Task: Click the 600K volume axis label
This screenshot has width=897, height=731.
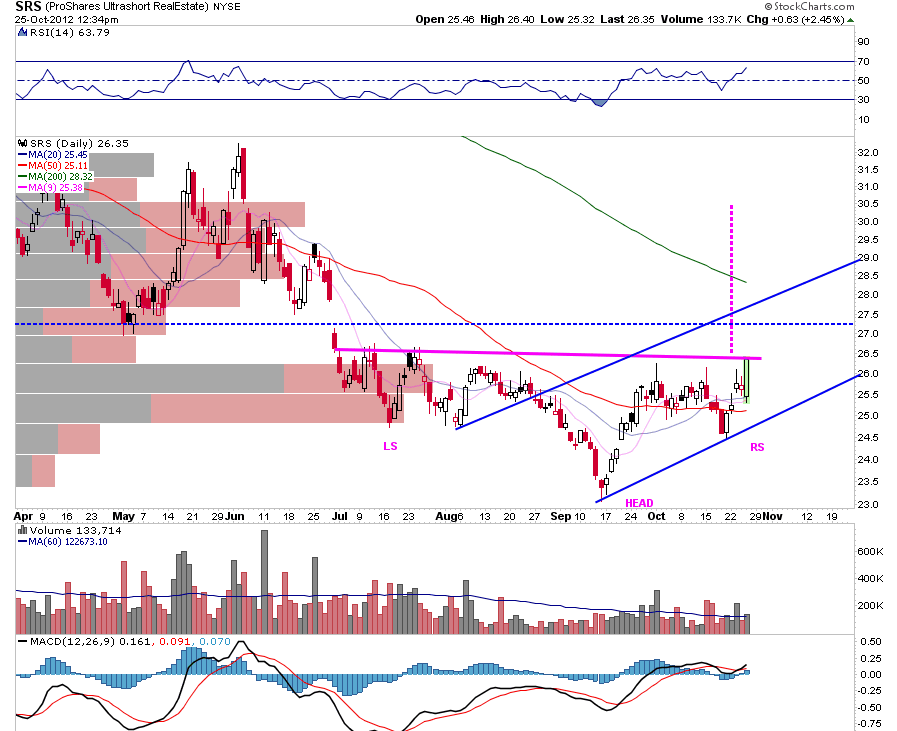Action: point(870,551)
